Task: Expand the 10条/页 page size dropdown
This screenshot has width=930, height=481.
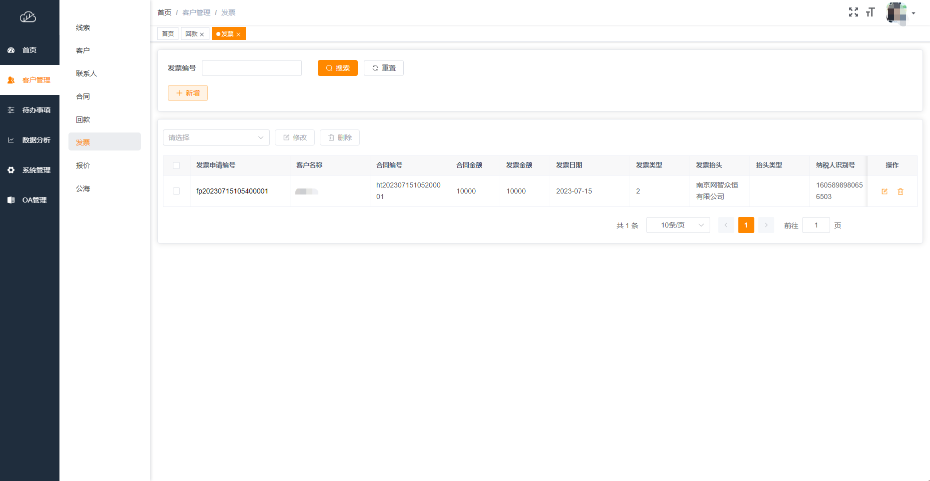Action: tap(677, 225)
